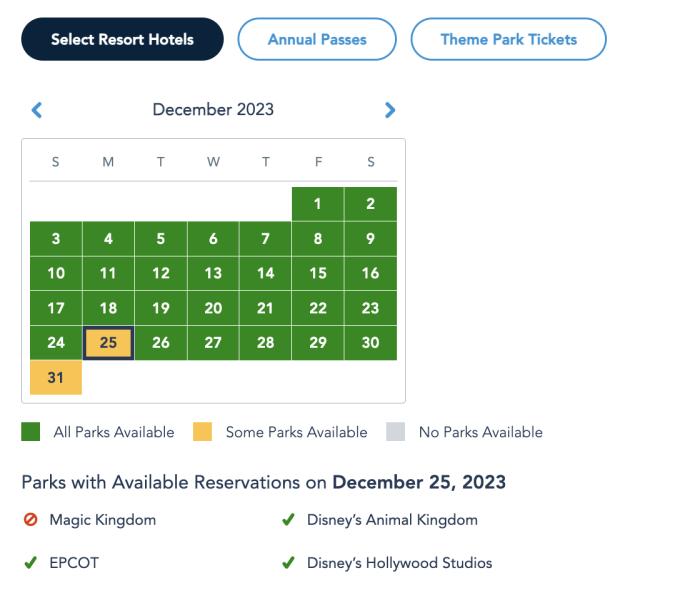Choose December 31 on the calendar
The width and height of the screenshot is (700, 593).
click(56, 378)
